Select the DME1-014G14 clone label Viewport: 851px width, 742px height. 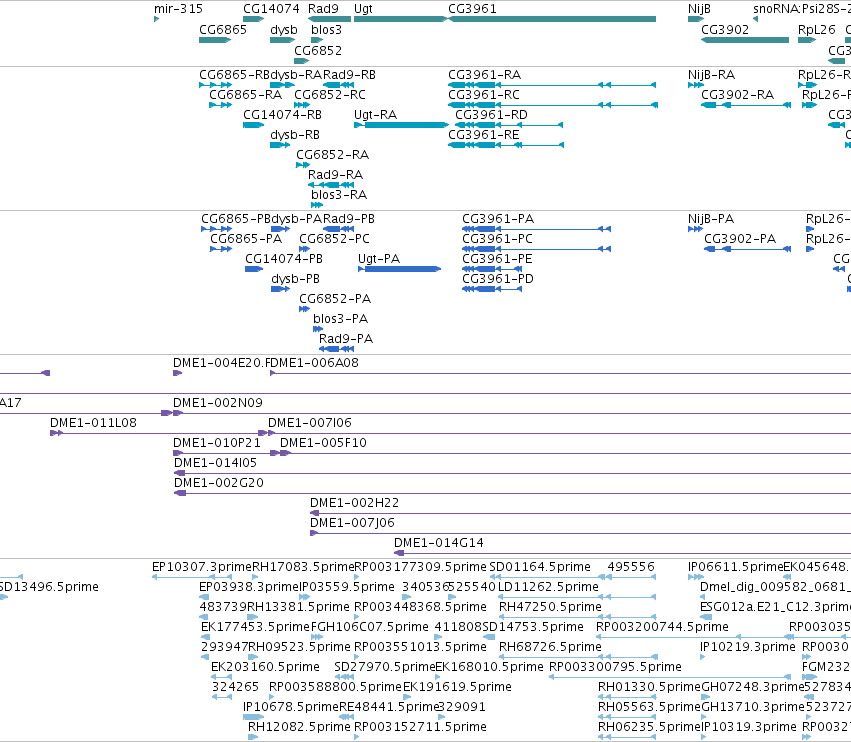(439, 543)
